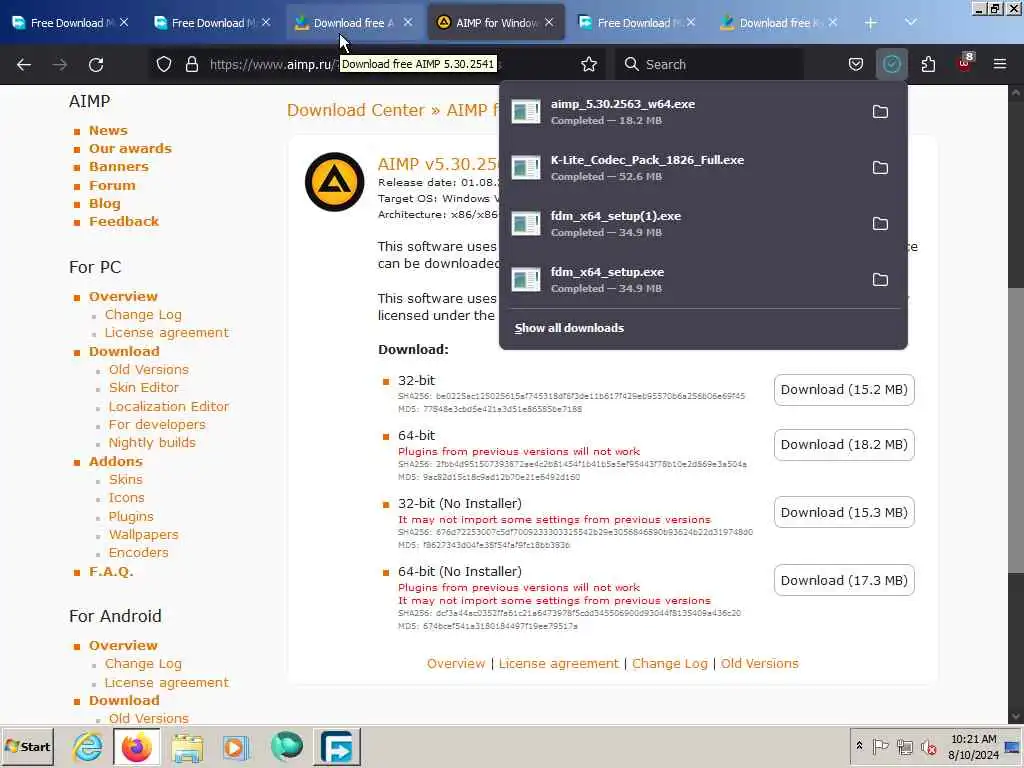Open Free Download Manager taskbar icon
The height and width of the screenshot is (768, 1024).
[337, 746]
